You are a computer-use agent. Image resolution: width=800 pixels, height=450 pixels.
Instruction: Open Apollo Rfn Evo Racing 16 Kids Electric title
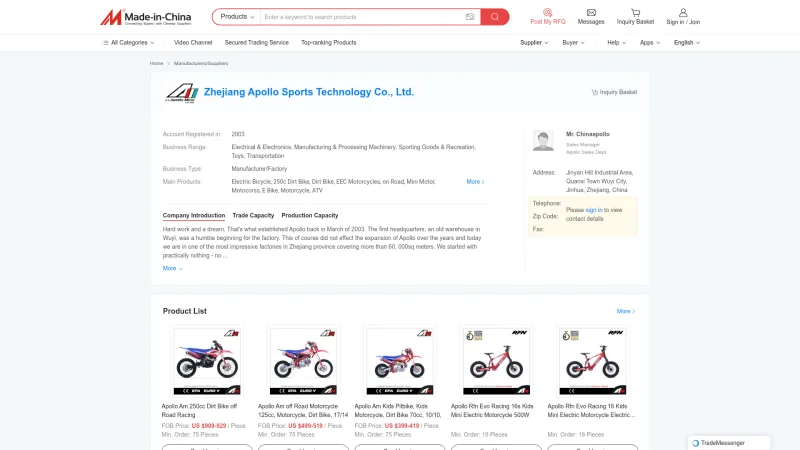[591, 411]
